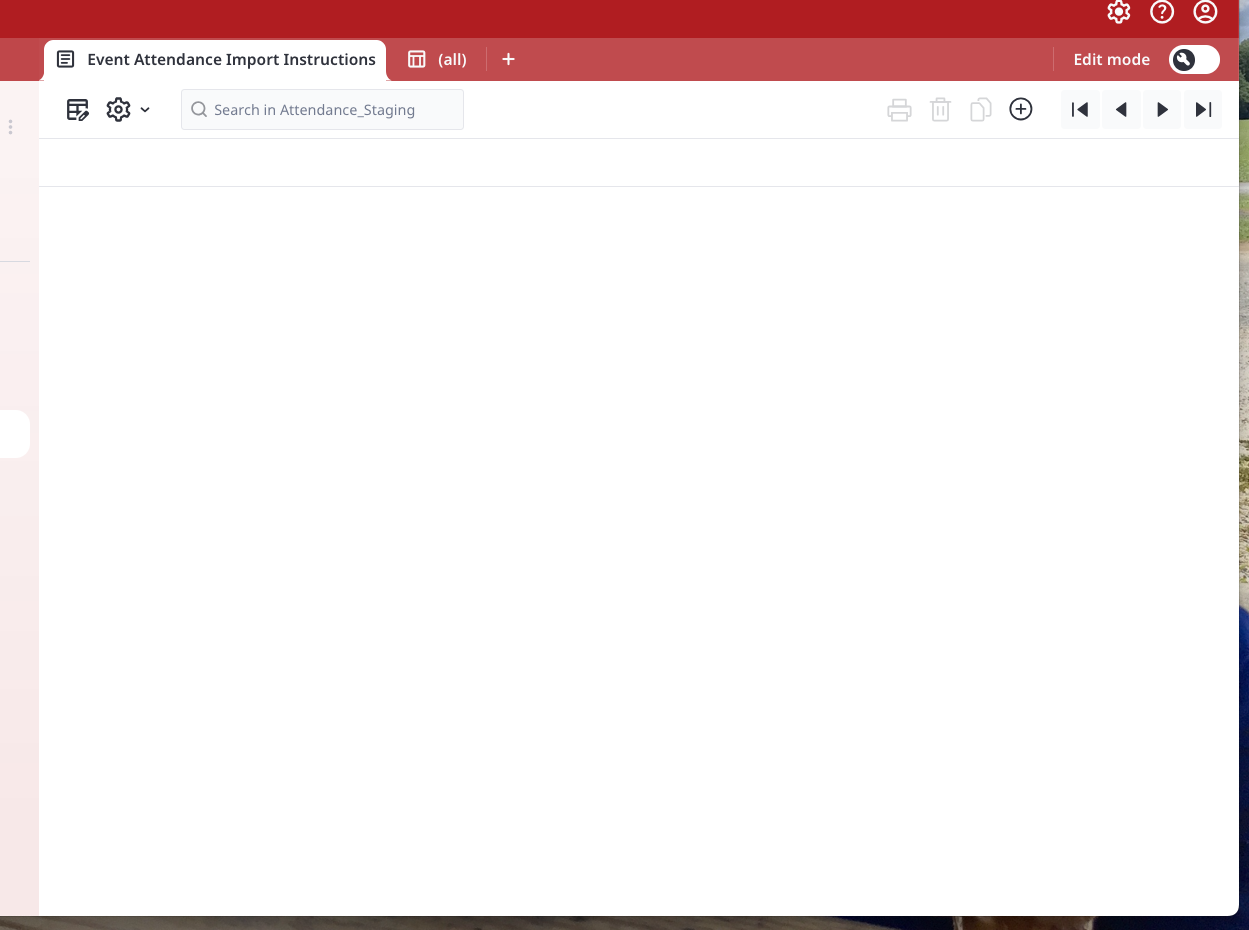
Task: Toggle the Edit mode switch
Action: click(x=1194, y=60)
